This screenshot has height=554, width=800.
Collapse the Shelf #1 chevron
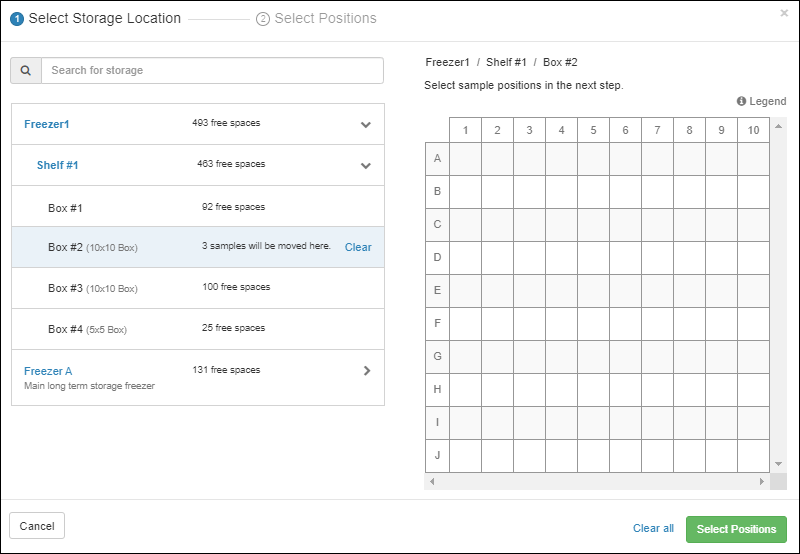tap(366, 166)
